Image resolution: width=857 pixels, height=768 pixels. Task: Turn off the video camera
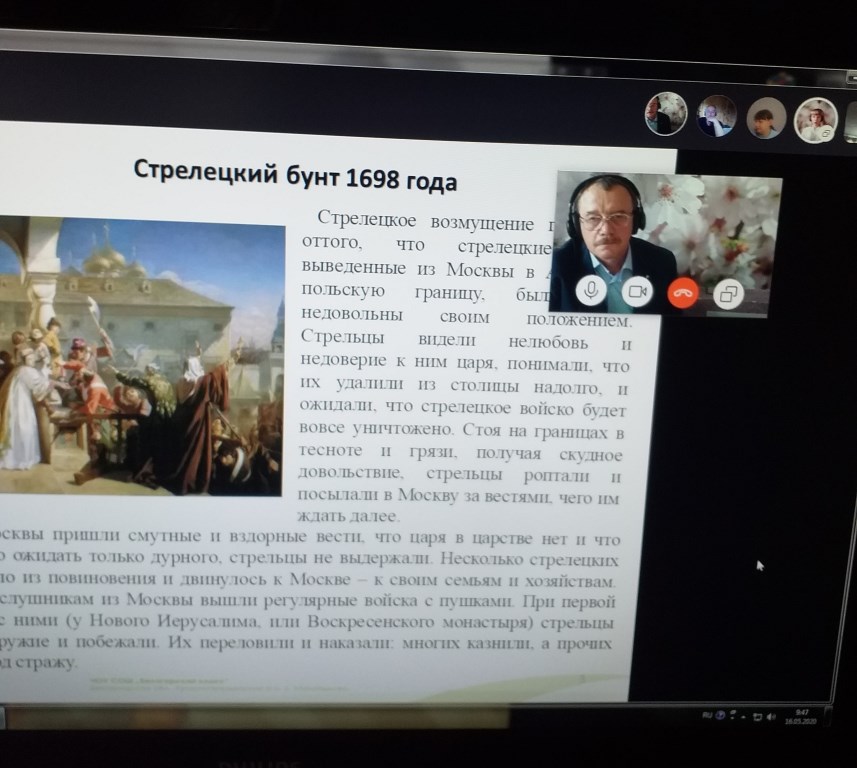(637, 292)
